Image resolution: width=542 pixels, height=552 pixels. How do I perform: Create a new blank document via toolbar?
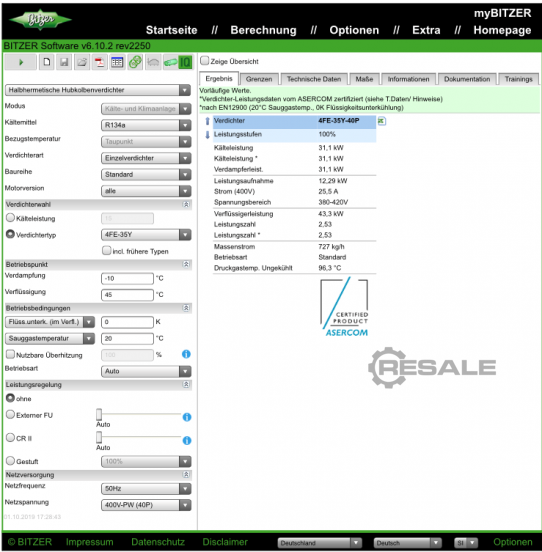46,62
